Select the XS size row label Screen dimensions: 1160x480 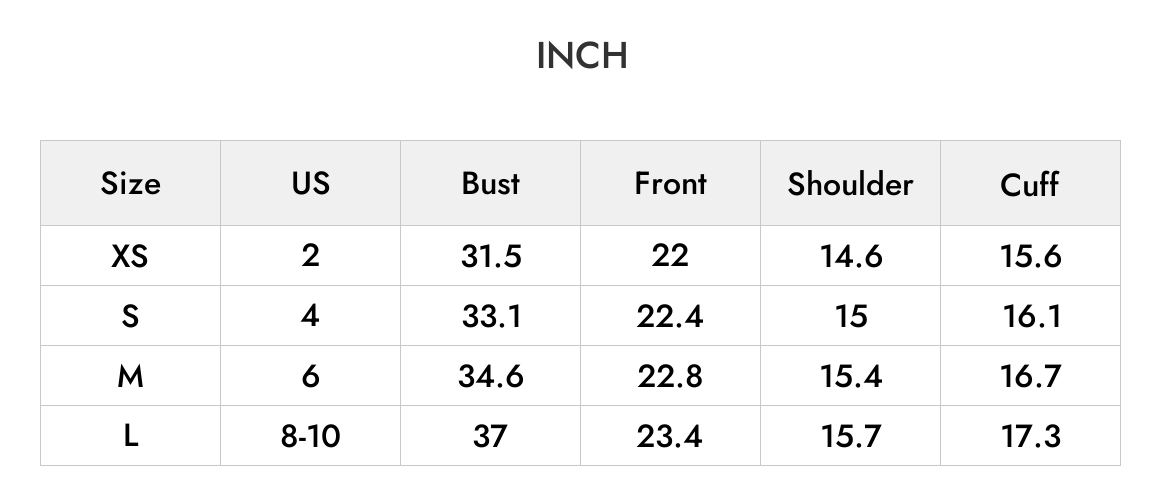(130, 256)
